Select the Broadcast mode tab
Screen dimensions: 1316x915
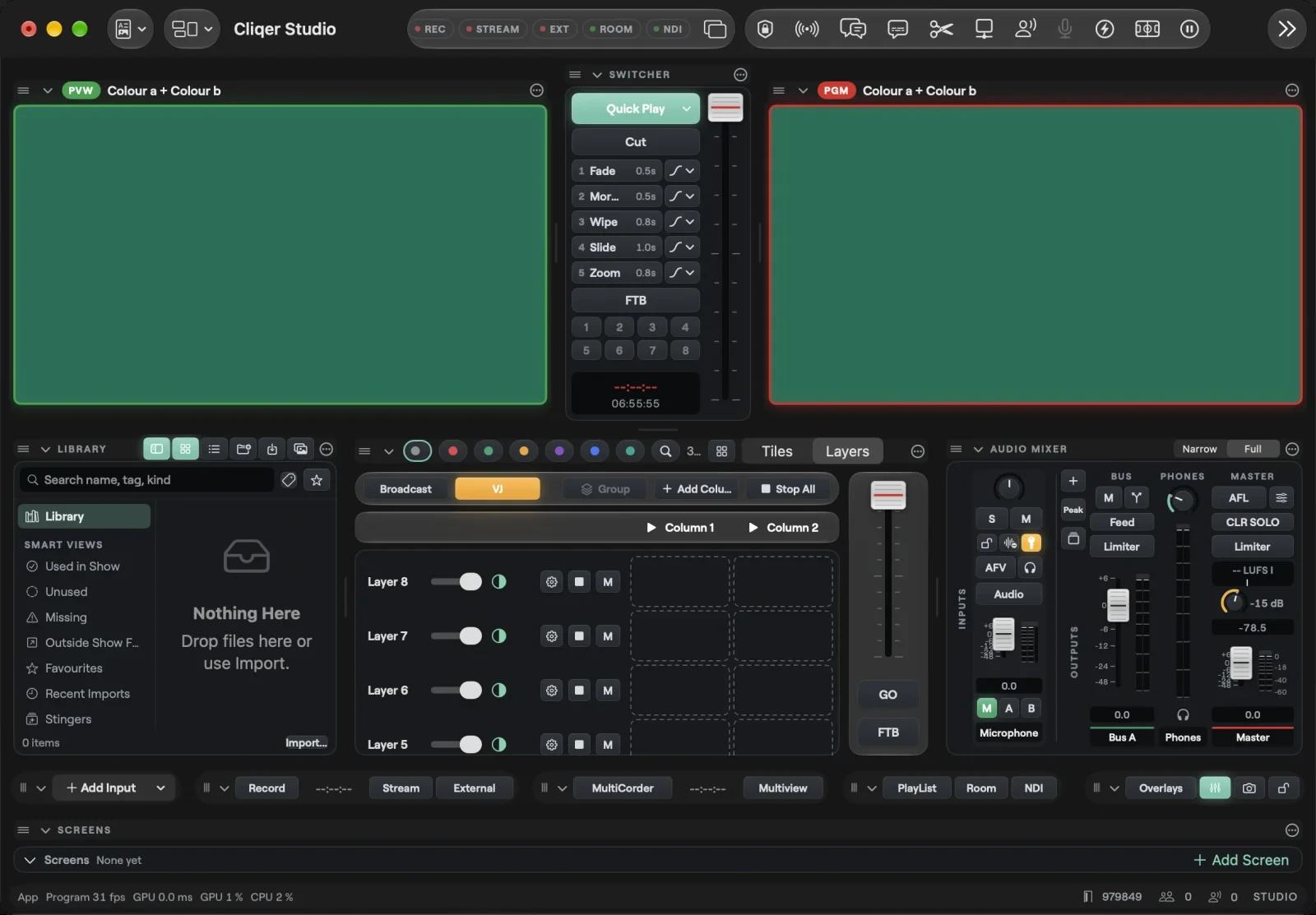click(x=405, y=489)
